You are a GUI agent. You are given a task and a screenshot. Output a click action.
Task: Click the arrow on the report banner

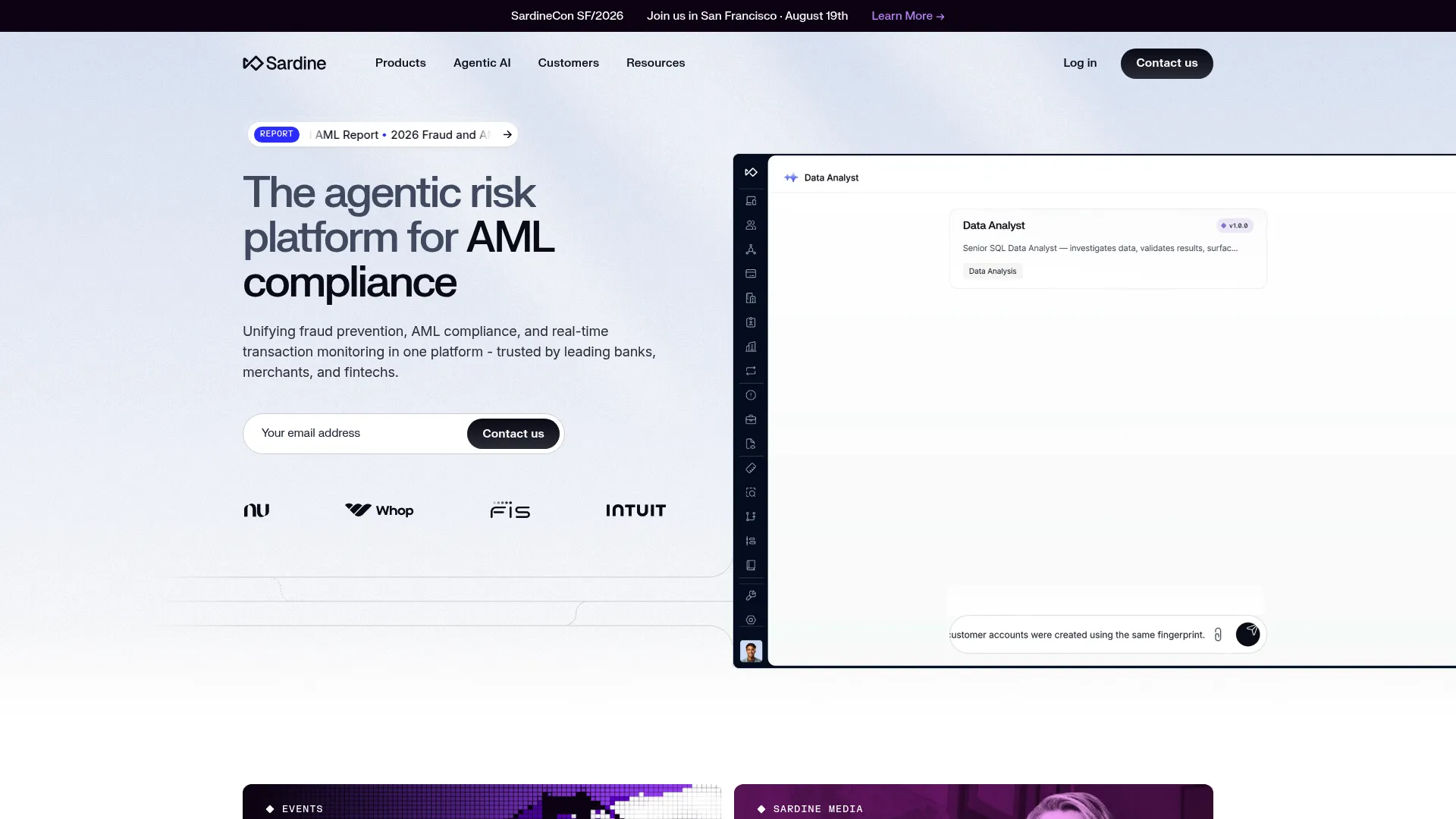pyautogui.click(x=507, y=134)
